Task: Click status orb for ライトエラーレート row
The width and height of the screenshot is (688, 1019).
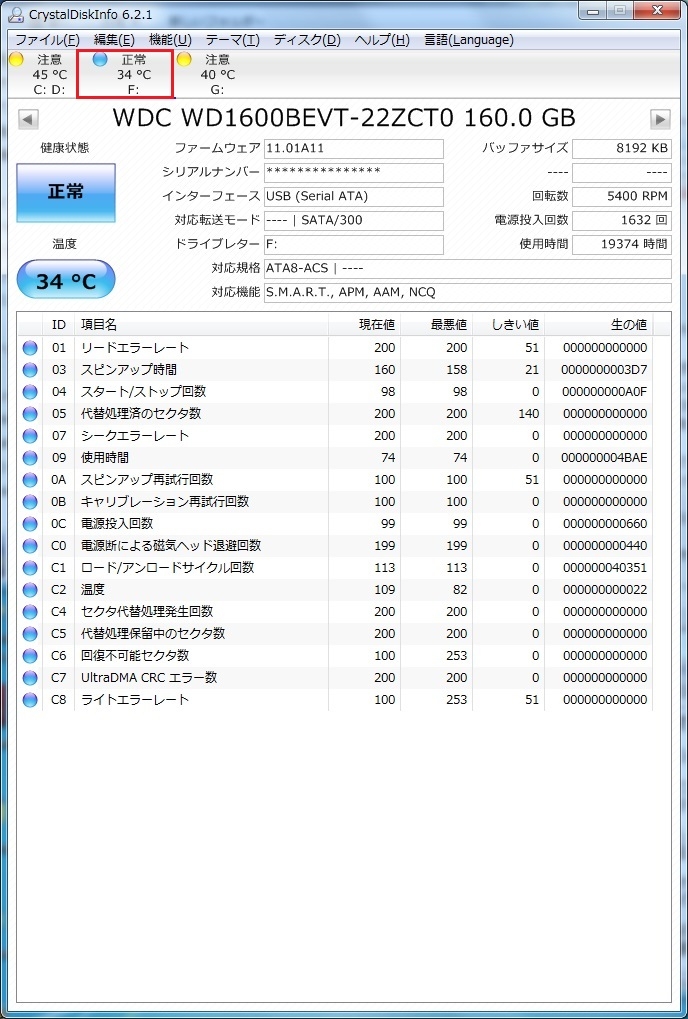Action: 30,700
